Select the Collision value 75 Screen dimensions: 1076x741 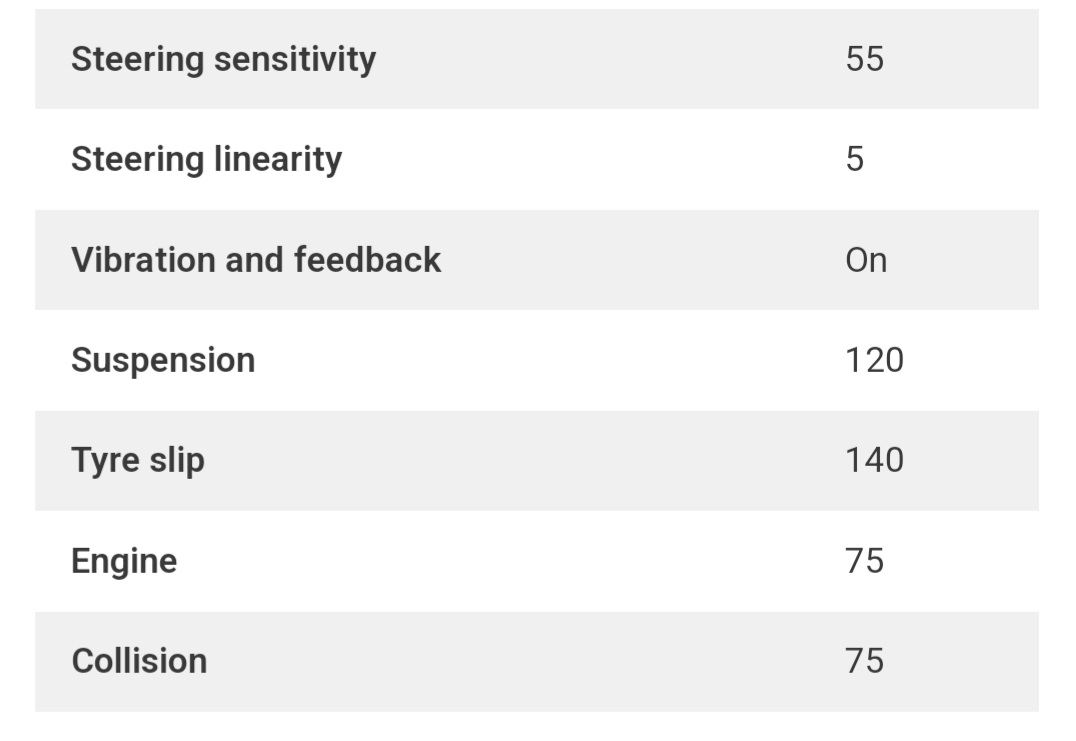click(864, 661)
